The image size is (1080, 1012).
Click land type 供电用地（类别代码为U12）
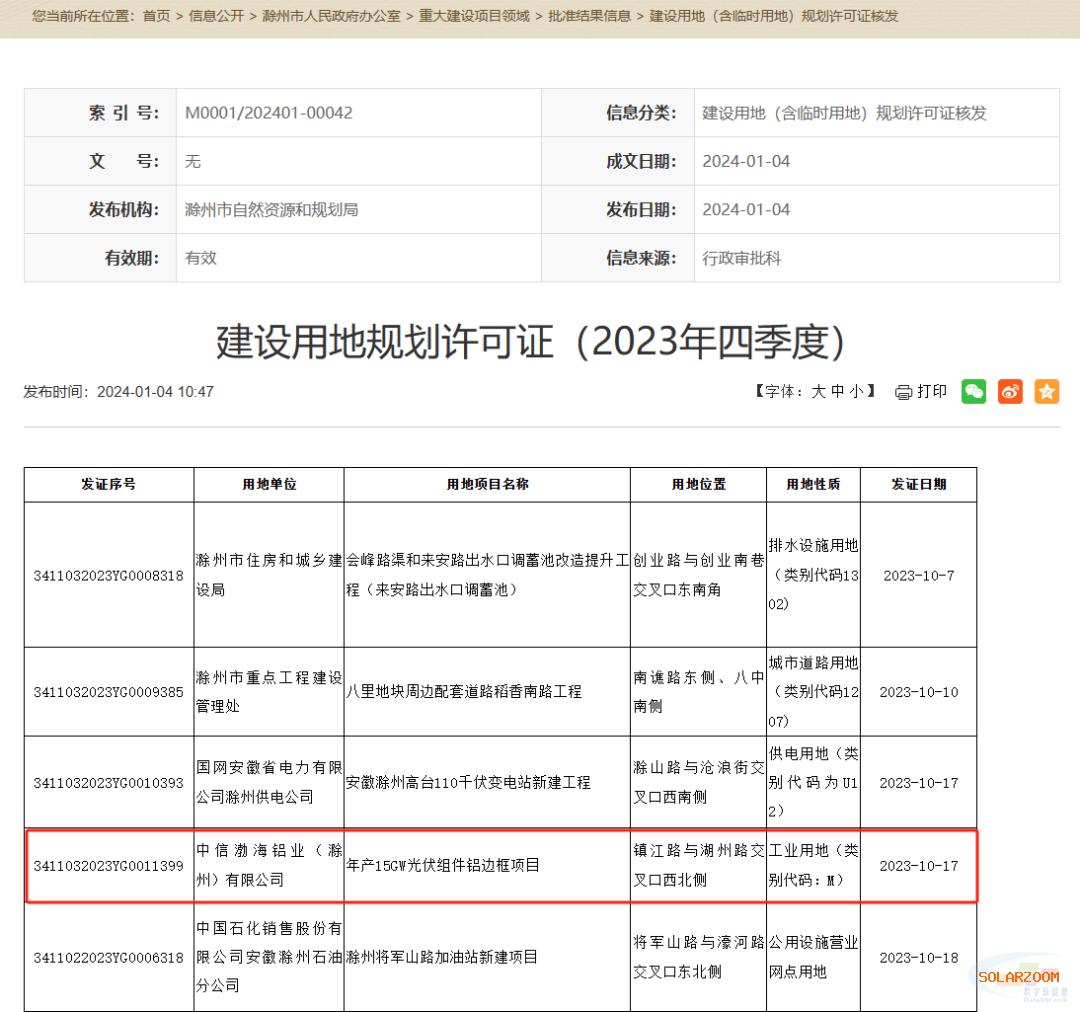pyautogui.click(x=813, y=782)
